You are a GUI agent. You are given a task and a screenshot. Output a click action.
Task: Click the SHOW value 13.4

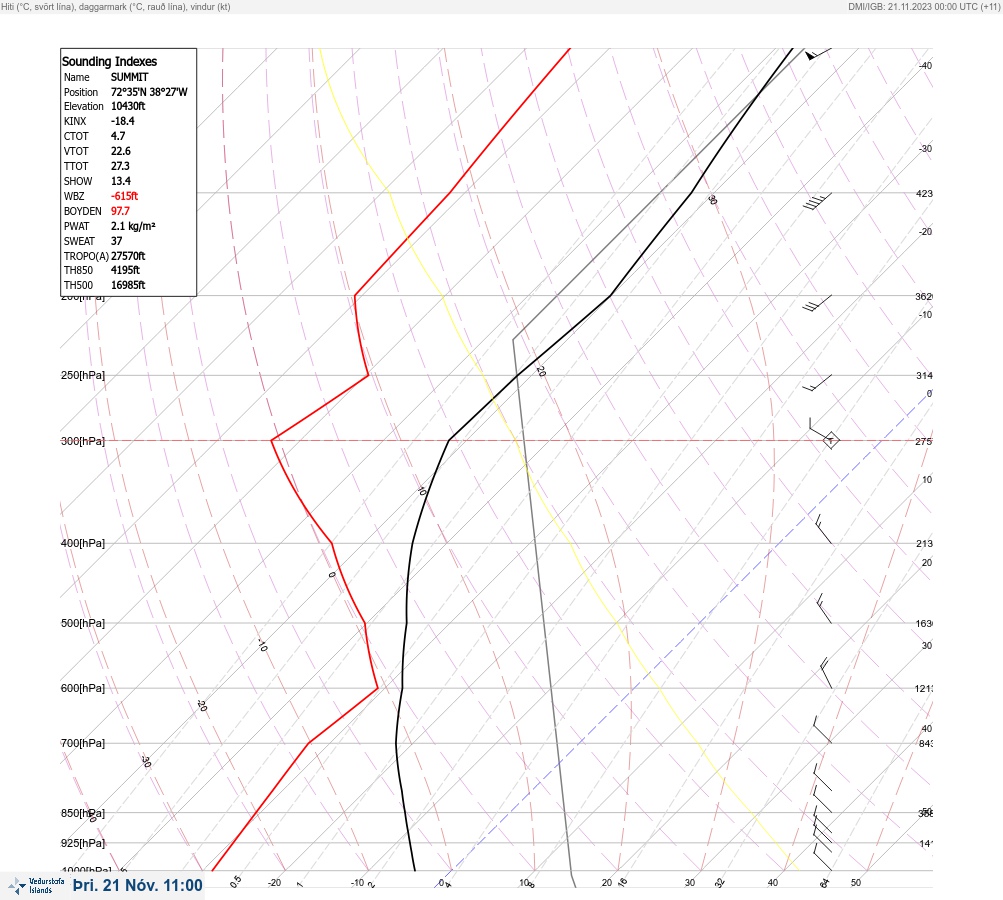tap(120, 181)
